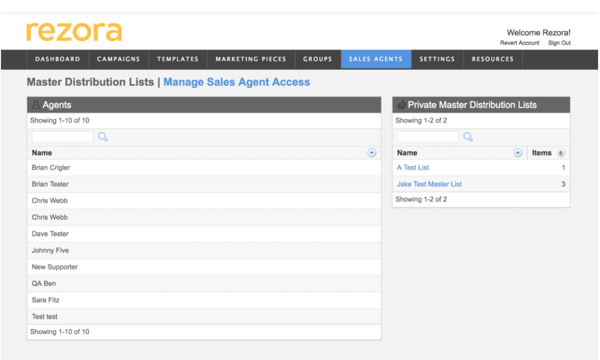Click the Revert Account link
The image size is (600, 360).
[x=520, y=43]
